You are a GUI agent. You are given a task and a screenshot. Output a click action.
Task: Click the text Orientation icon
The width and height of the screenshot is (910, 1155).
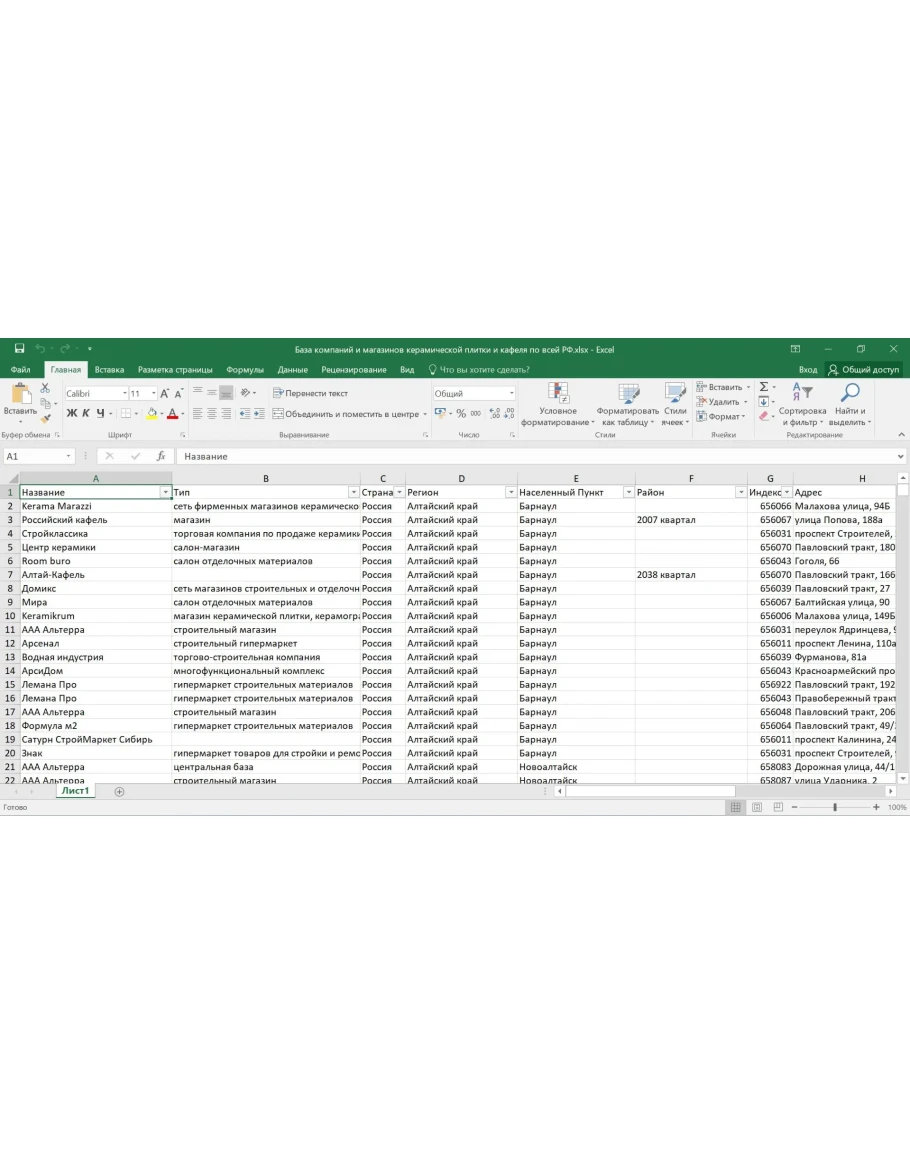(x=245, y=393)
